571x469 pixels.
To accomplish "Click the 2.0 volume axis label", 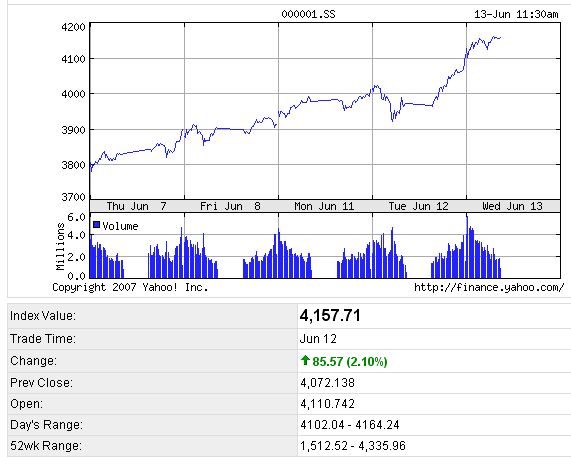I will [x=76, y=257].
